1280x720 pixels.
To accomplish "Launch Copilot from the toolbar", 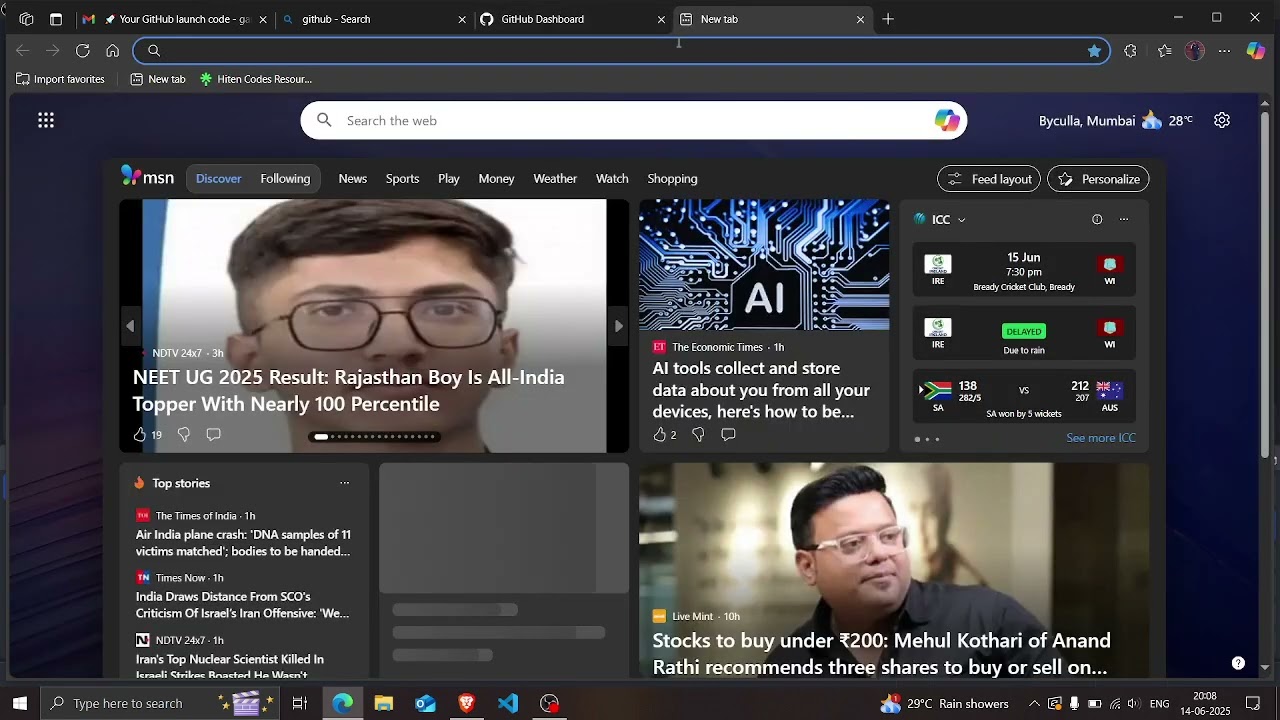I will [1256, 51].
